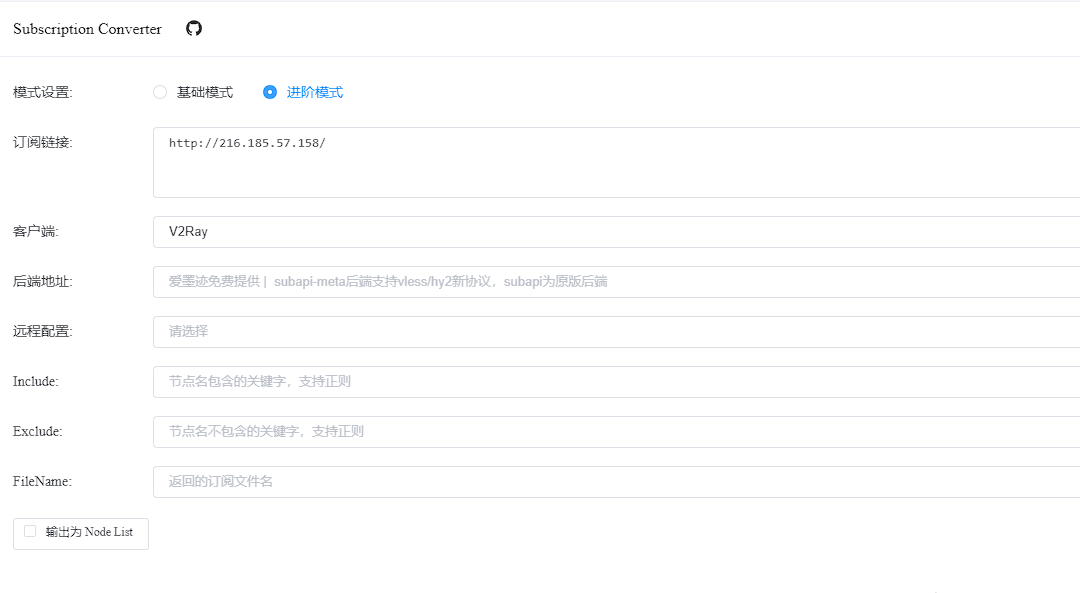The height and width of the screenshot is (593, 1080).
Task: Enable the 输出为 Node List checkbox
Action: 30,533
